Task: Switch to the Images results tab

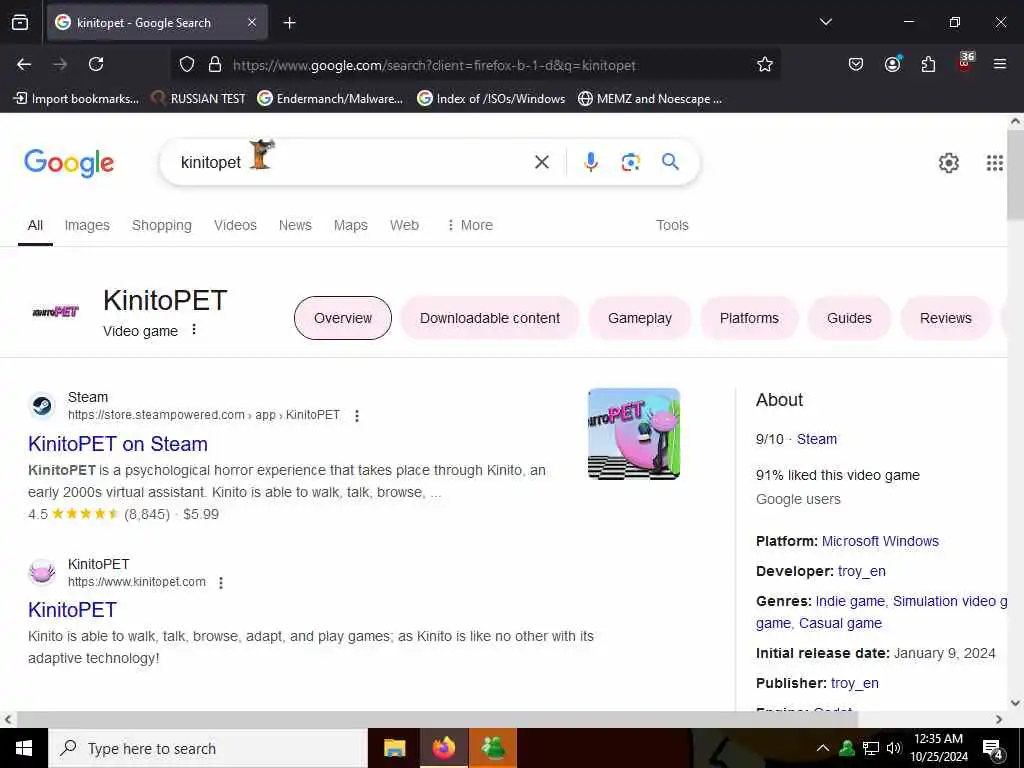Action: 87,225
